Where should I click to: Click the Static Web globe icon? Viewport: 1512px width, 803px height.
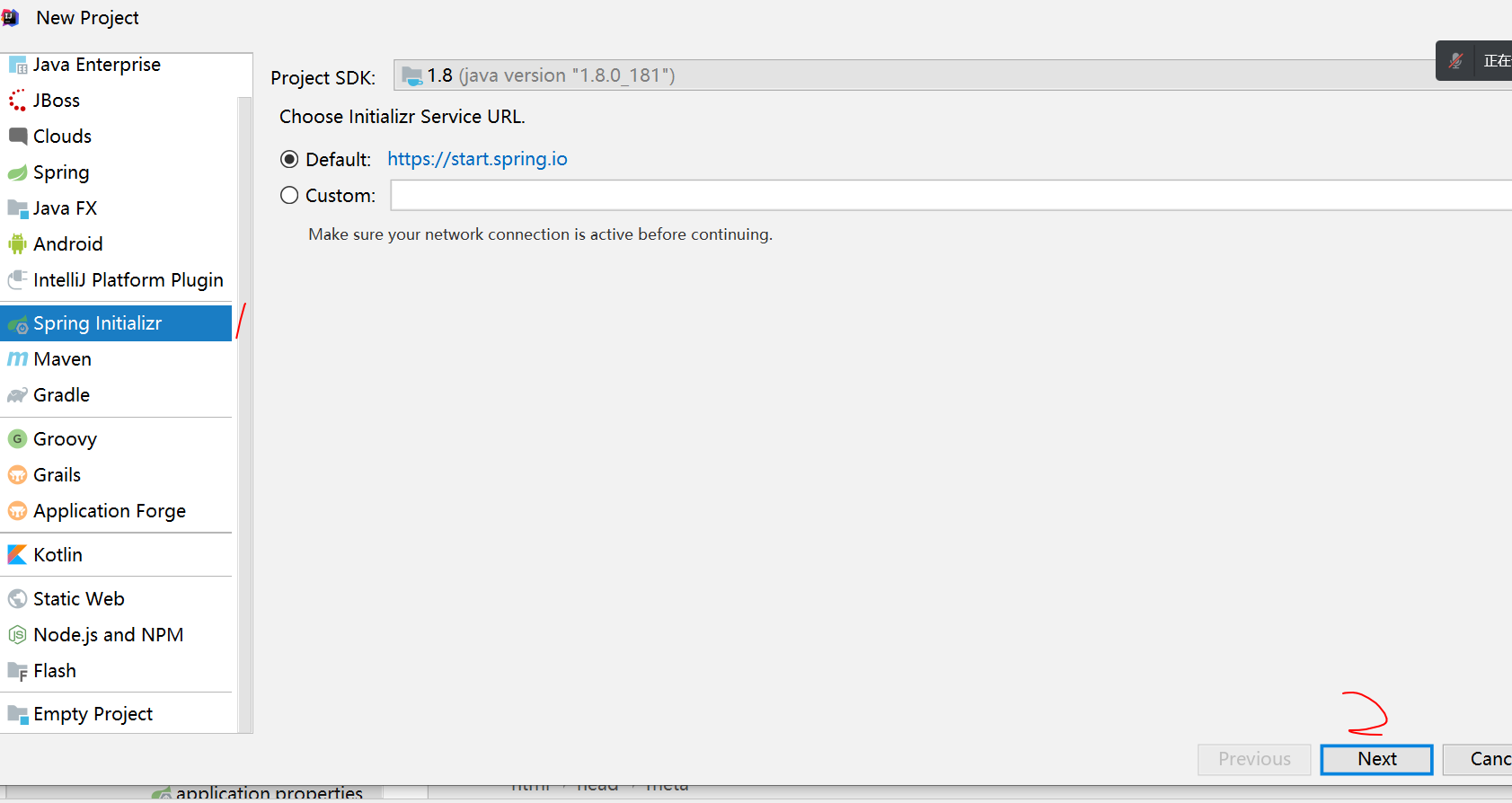click(17, 599)
